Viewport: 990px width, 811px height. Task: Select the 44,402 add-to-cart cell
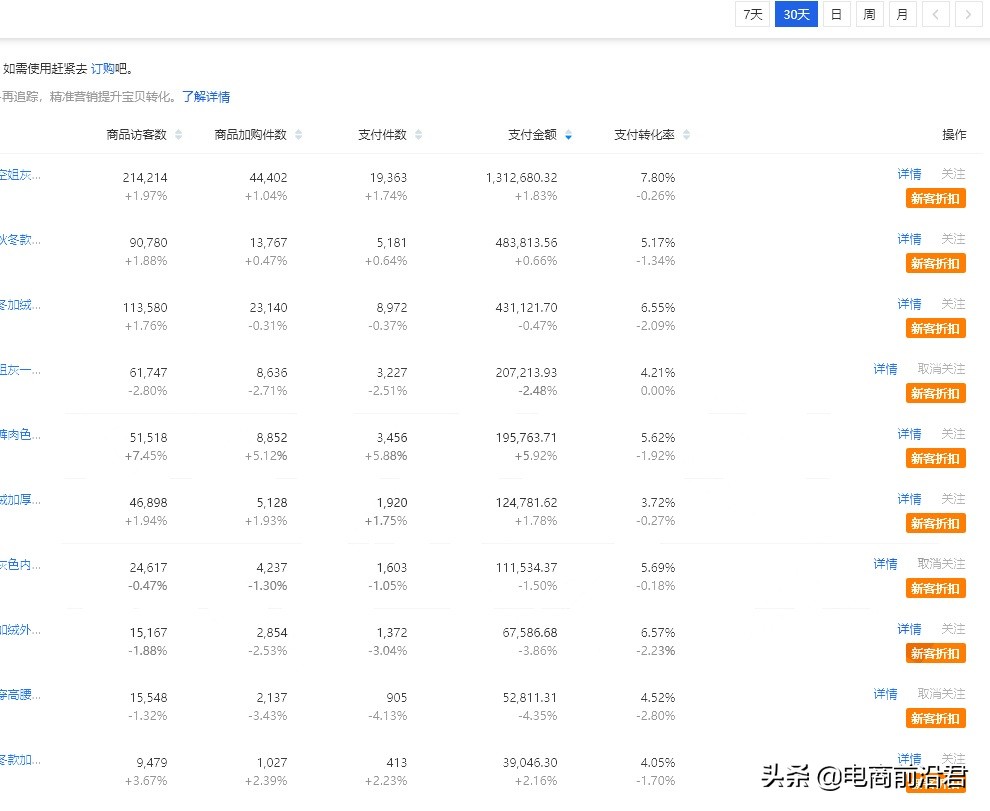point(268,177)
